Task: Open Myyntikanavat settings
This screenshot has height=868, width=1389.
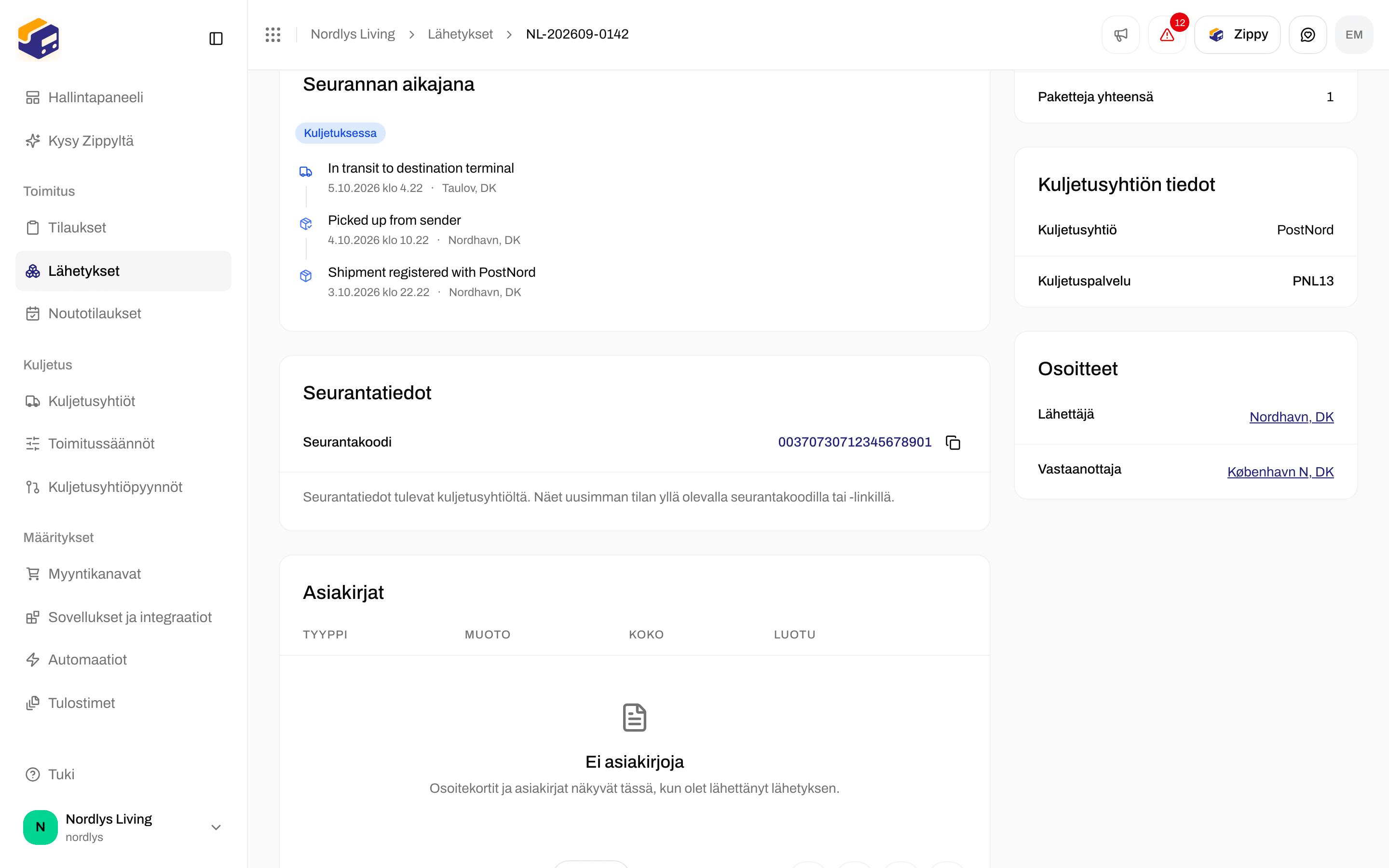Action: click(123, 574)
